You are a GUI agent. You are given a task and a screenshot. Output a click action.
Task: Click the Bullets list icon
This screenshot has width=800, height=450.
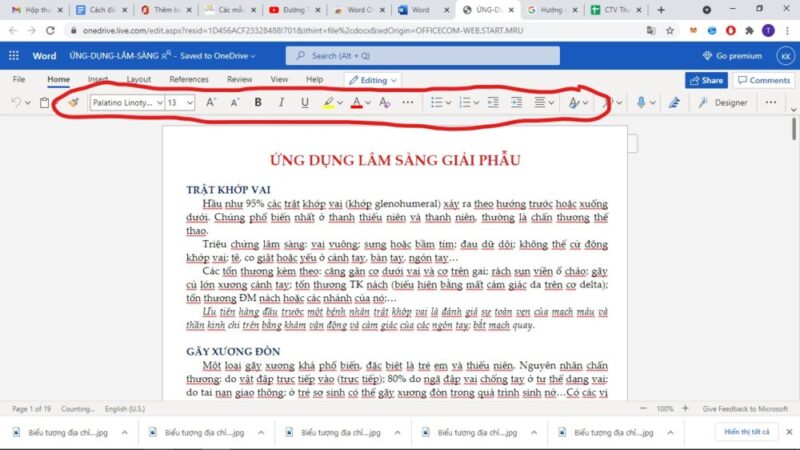pos(436,103)
